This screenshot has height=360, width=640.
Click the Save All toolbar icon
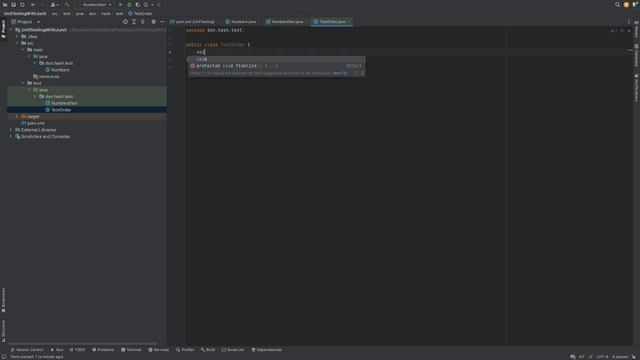13,4
